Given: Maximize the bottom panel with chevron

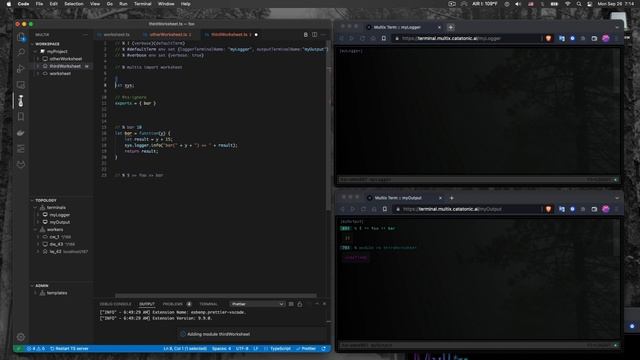Looking at the screenshot, I should click(317, 304).
